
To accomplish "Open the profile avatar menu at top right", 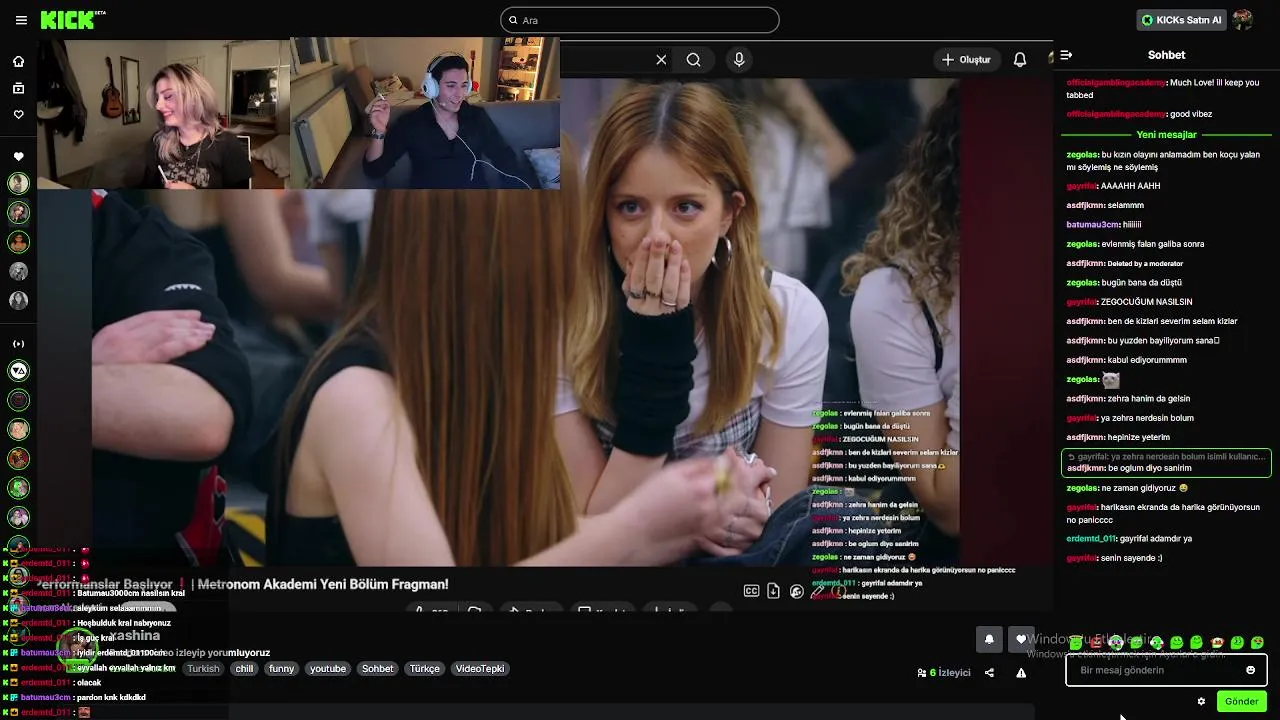I will click(x=1242, y=20).
